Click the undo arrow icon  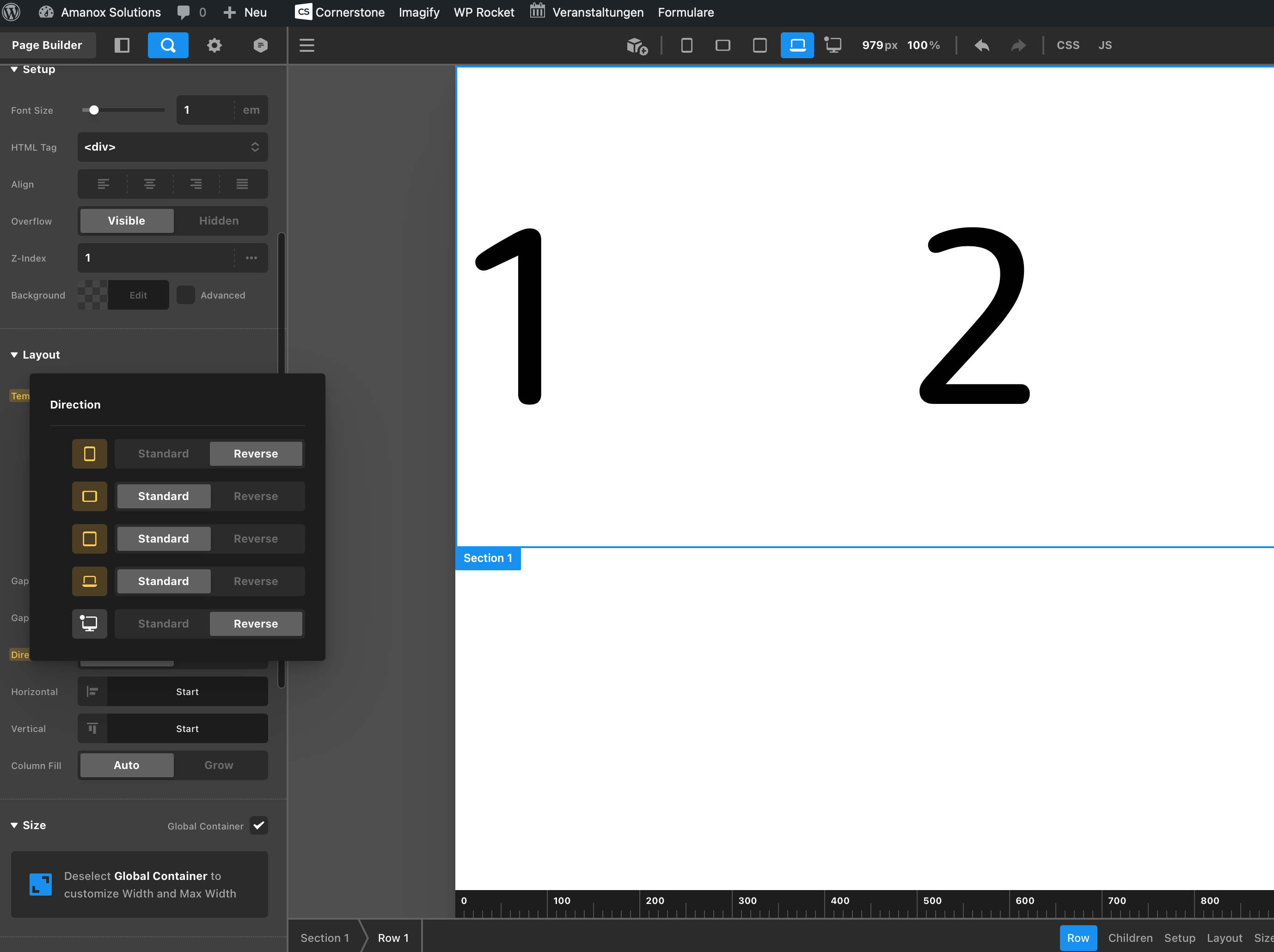point(981,45)
